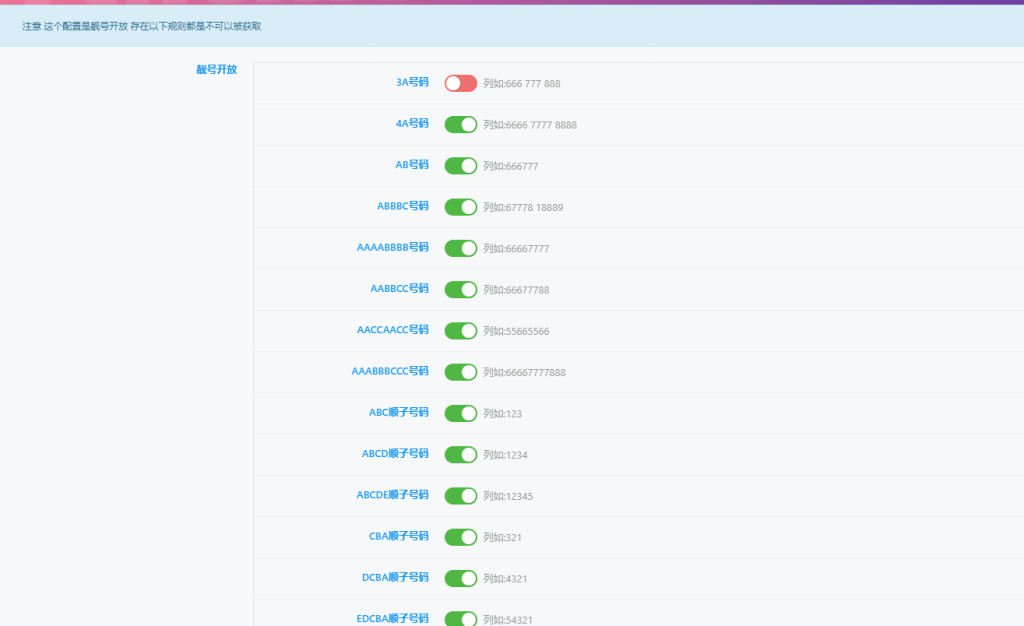This screenshot has height=626, width=1024.
Task: Toggle the EDCBA顺子号码 switch
Action: coord(461,618)
